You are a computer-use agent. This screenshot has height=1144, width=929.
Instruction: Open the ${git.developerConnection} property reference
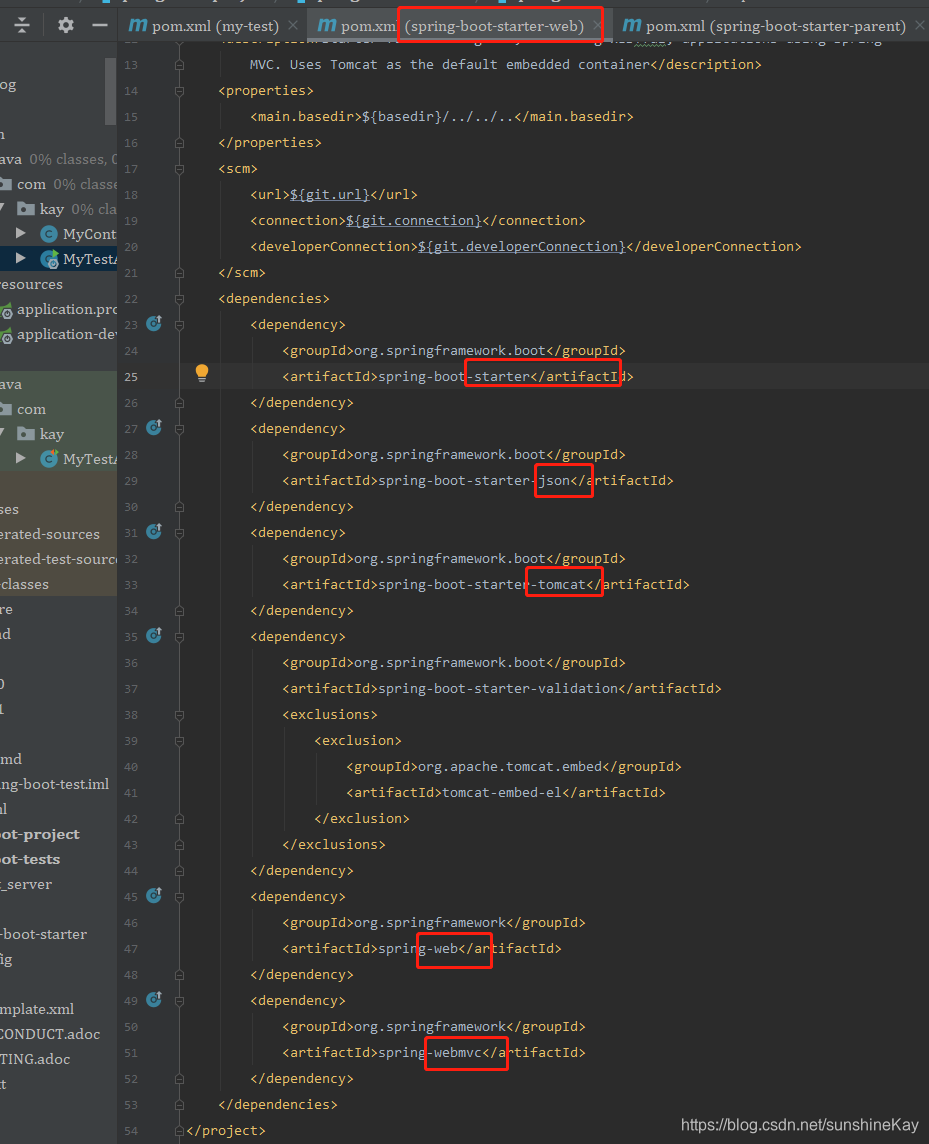point(522,247)
